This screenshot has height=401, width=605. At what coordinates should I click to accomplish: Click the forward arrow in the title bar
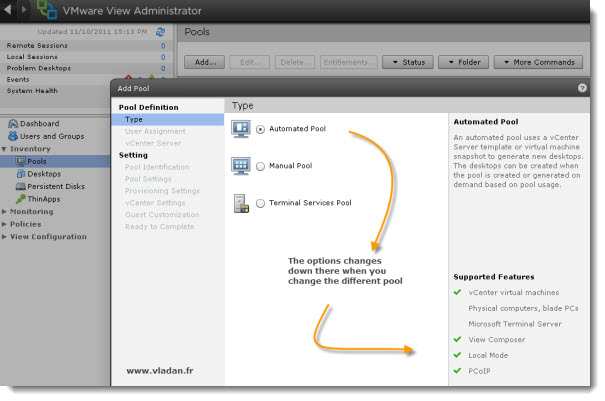[x=24, y=9]
